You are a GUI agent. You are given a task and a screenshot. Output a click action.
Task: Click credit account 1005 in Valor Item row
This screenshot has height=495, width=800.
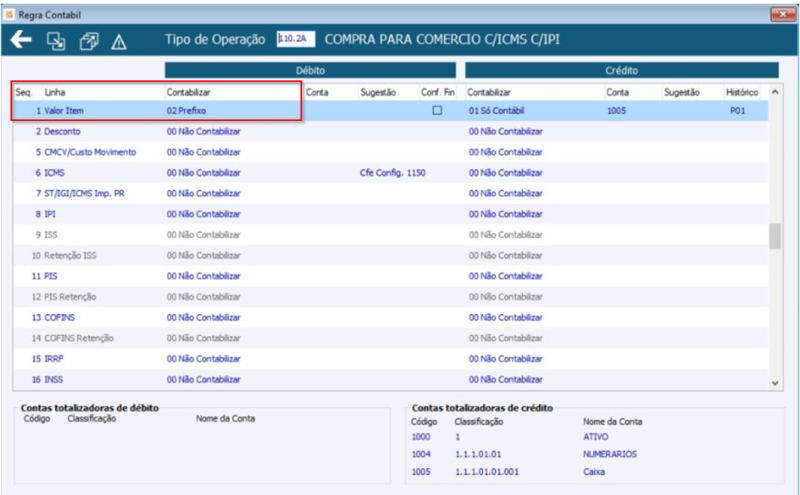(x=616, y=111)
